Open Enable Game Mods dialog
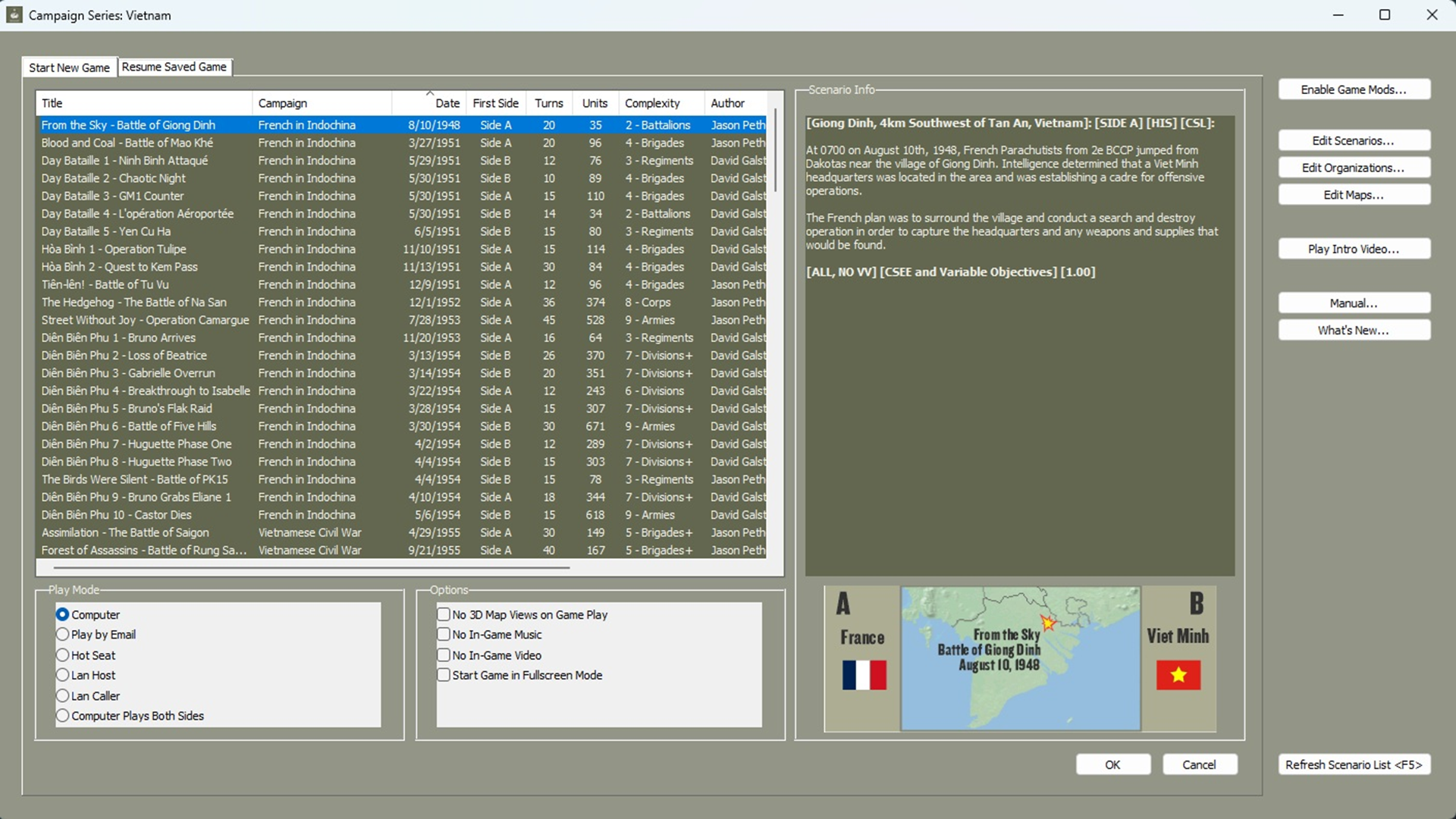 1354,89
